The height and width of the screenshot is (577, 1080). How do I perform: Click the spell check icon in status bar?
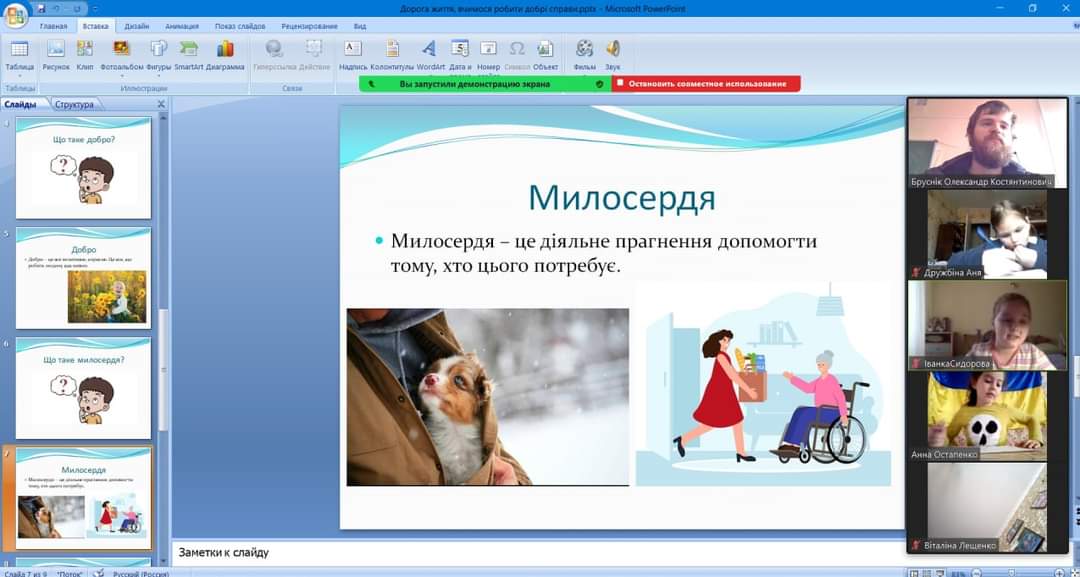(x=98, y=573)
